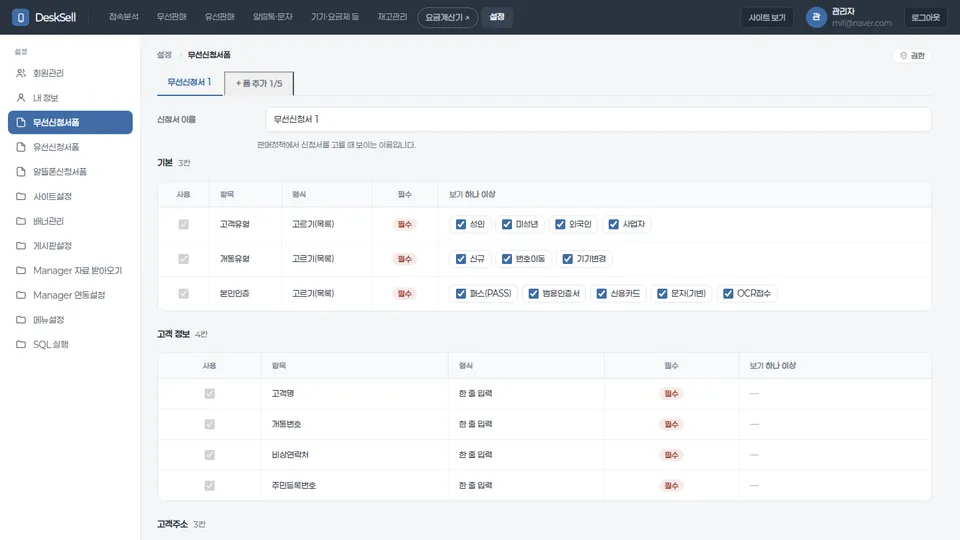The height and width of the screenshot is (540, 960).
Task: Toggle the 범용인증서 checkbox
Action: 533,294
